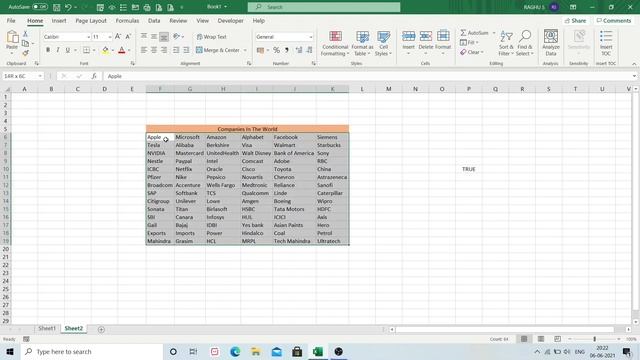The height and width of the screenshot is (360, 640).
Task: Click the Accounting Number Format icon
Action: click(x=260, y=50)
